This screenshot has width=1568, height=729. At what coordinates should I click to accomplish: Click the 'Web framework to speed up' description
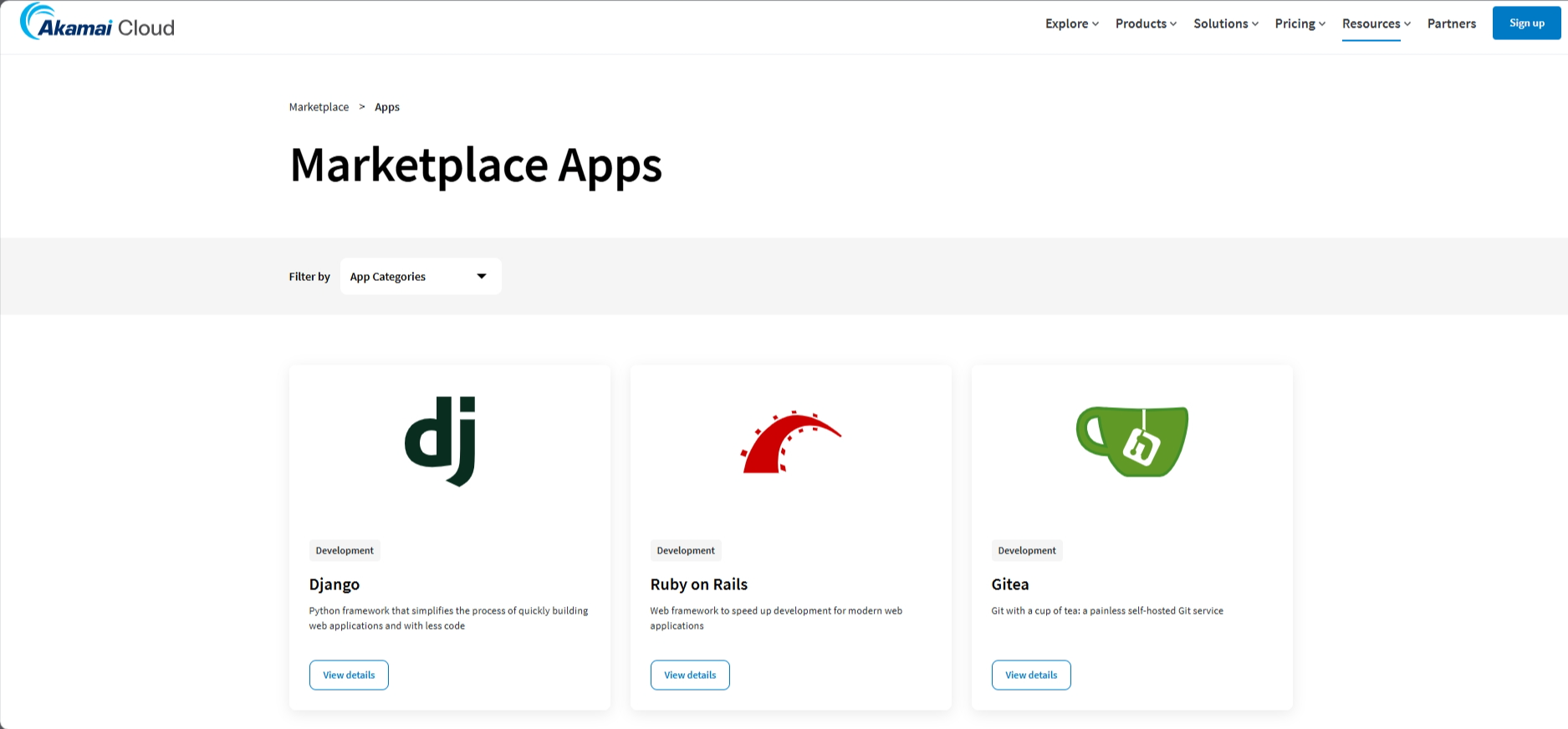pos(776,618)
